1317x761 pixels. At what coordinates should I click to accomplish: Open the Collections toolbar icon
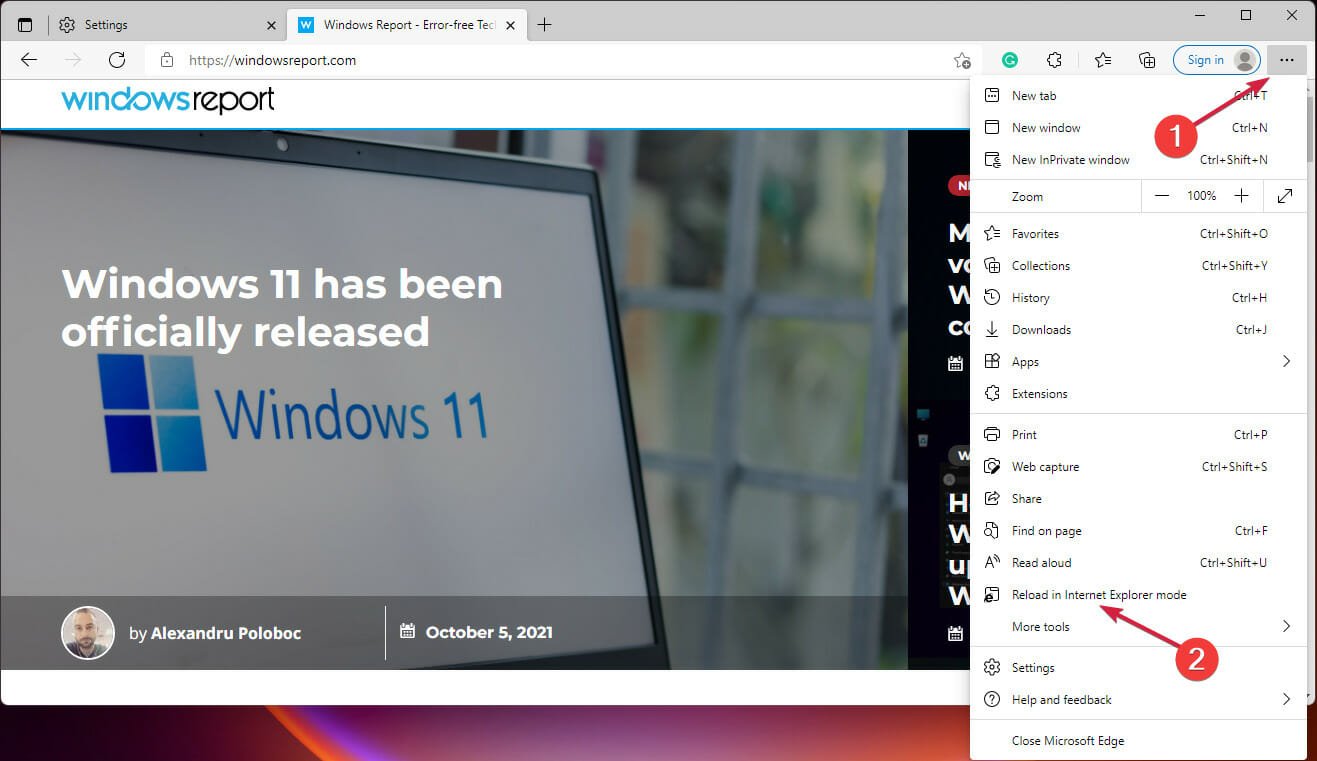[x=1147, y=60]
